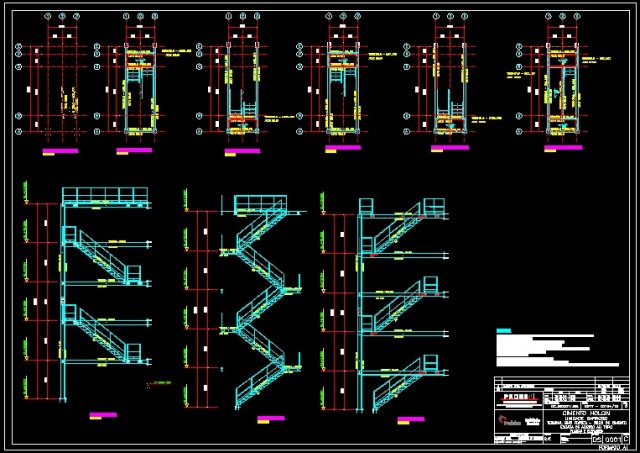Click the top guardrail platform of left stair elevation
Image resolution: width=640 pixels, height=453 pixels.
pos(106,196)
